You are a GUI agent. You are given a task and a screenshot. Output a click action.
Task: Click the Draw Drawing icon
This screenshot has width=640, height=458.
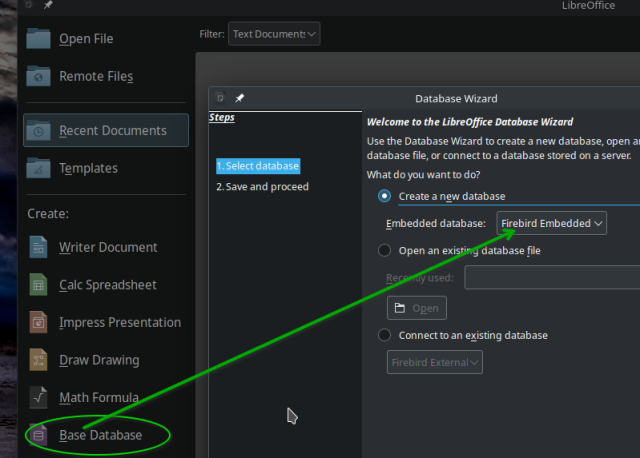[x=39, y=360]
